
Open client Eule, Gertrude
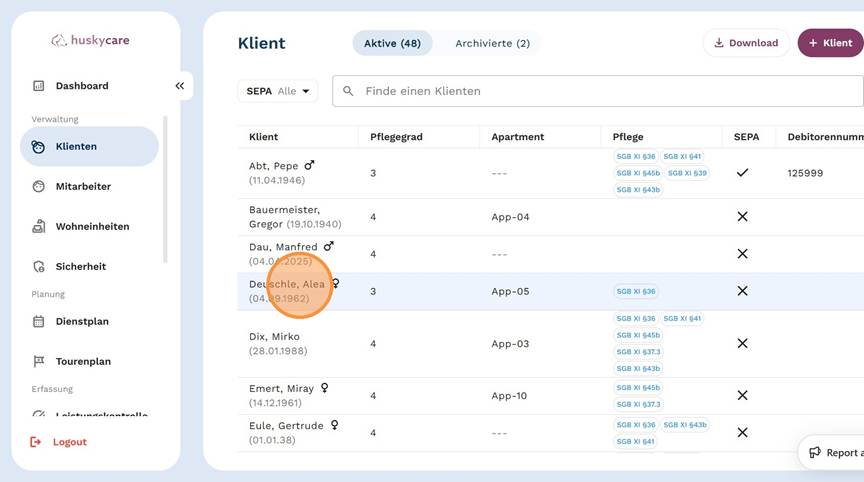coord(286,426)
